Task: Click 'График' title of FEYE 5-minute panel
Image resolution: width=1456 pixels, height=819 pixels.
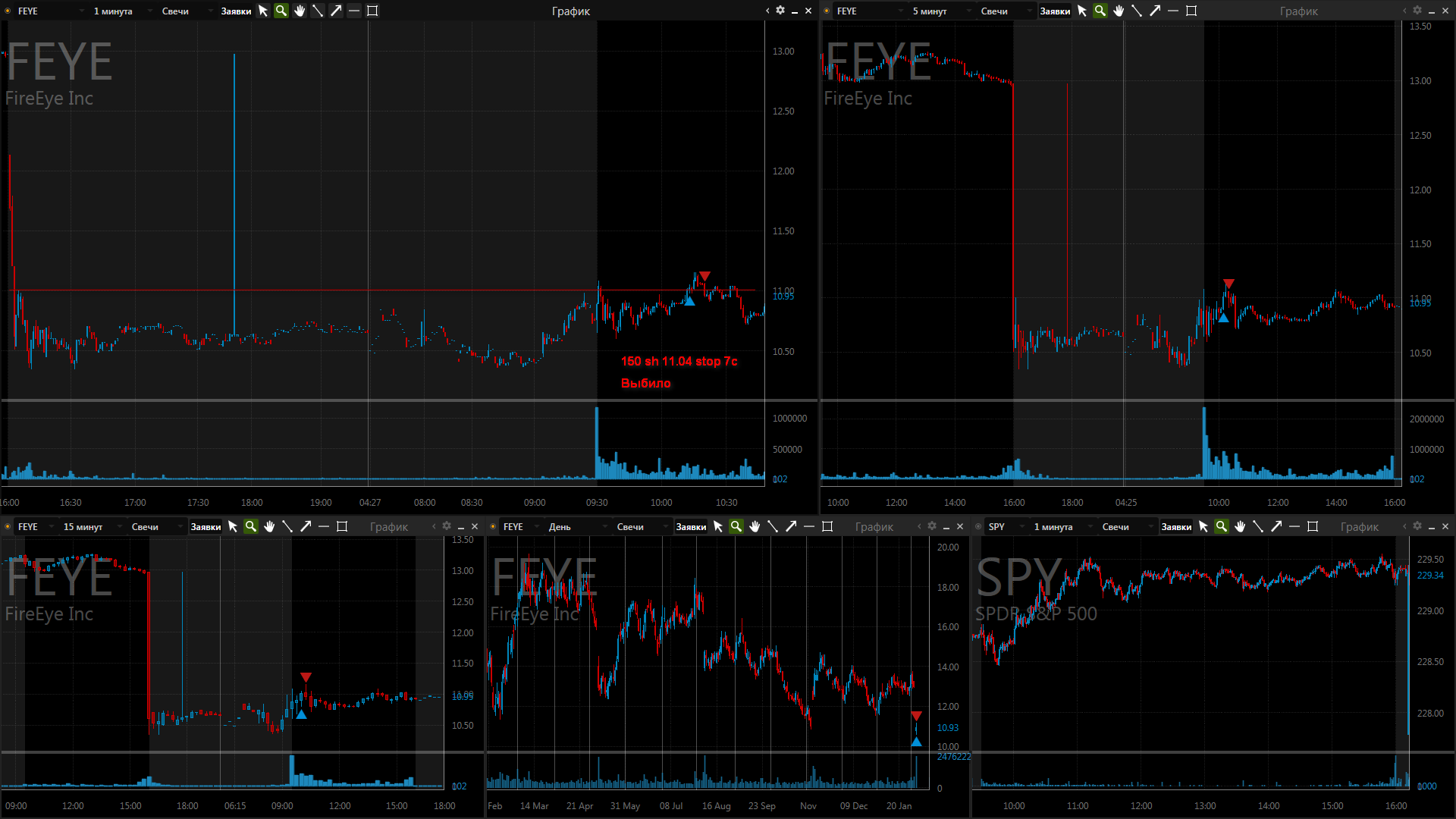Action: coord(1298,11)
